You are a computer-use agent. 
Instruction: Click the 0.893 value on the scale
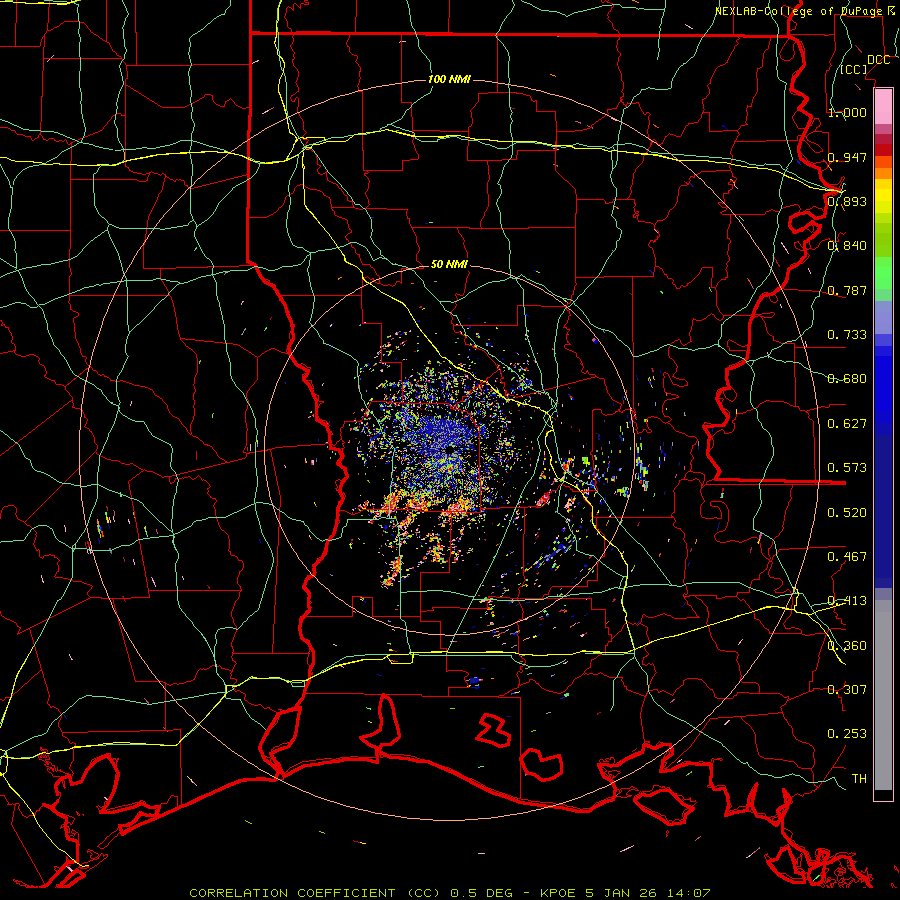(847, 201)
